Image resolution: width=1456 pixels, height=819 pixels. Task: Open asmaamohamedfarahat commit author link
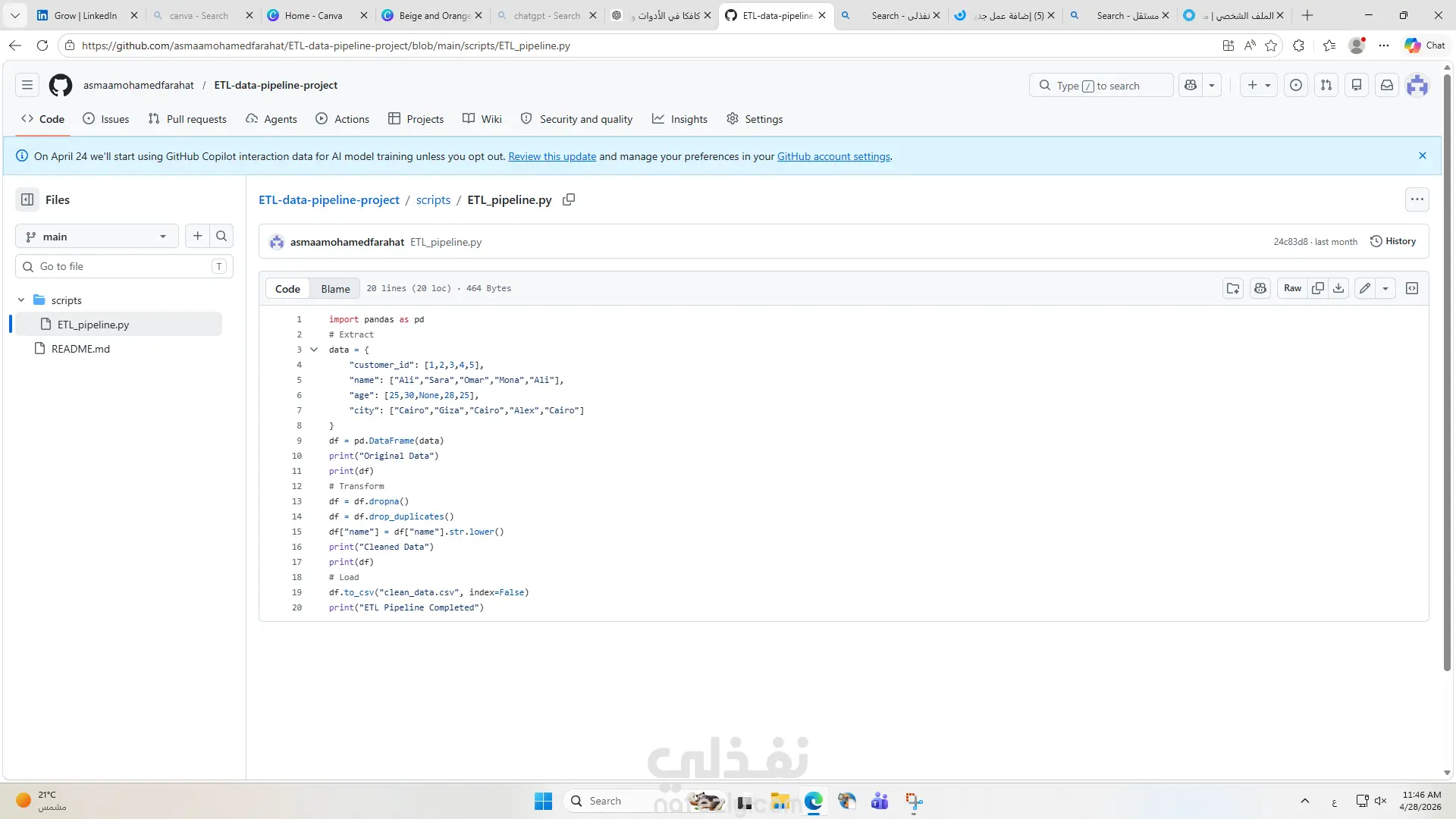[347, 242]
